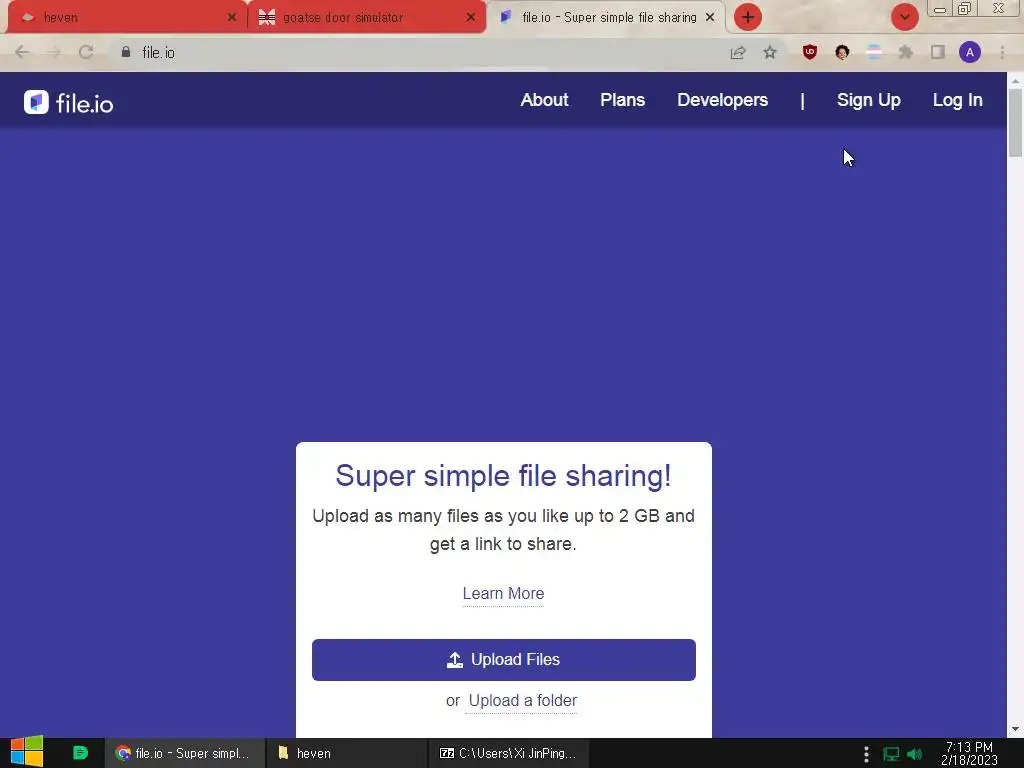Click Log In link
Screen dimensions: 1024x768
click(957, 100)
